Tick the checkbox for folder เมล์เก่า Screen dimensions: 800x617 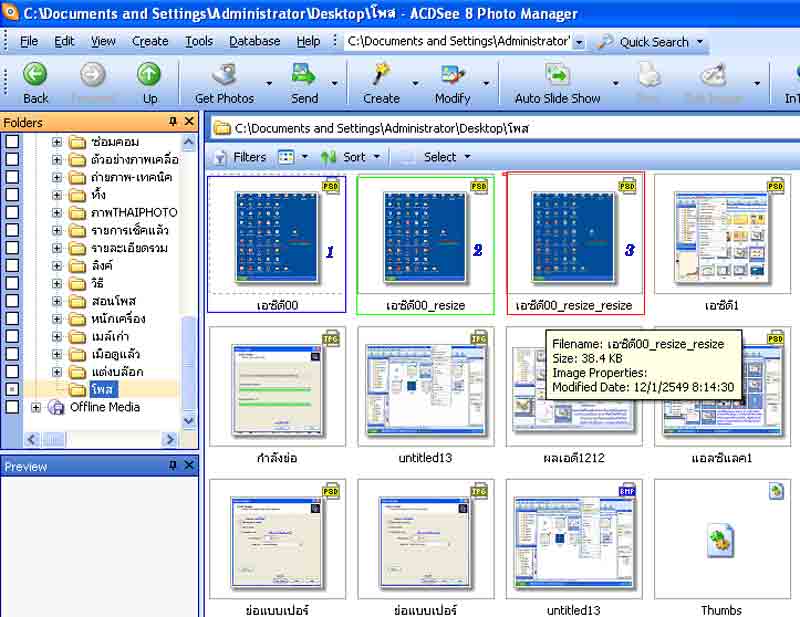point(12,336)
